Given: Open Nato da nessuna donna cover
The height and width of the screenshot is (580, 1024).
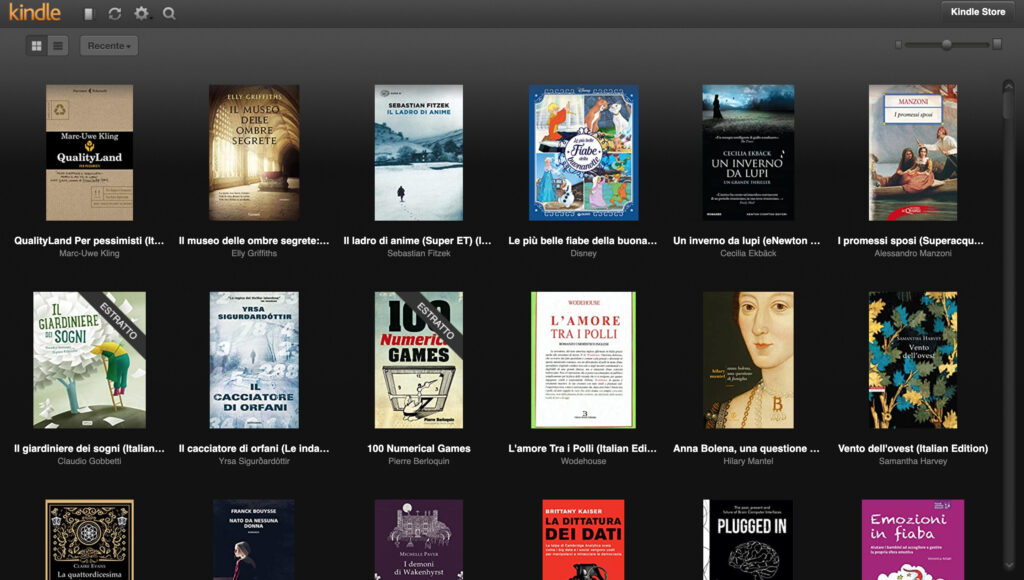Looking at the screenshot, I should 254,540.
